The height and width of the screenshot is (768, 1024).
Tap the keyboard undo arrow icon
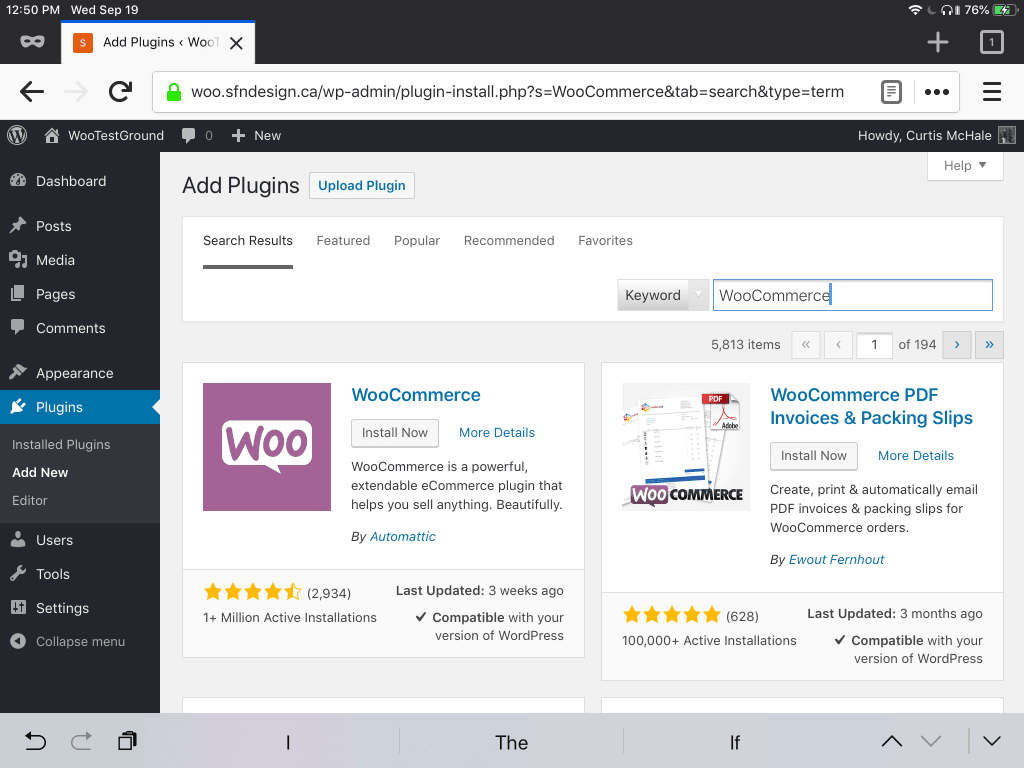pyautogui.click(x=35, y=741)
